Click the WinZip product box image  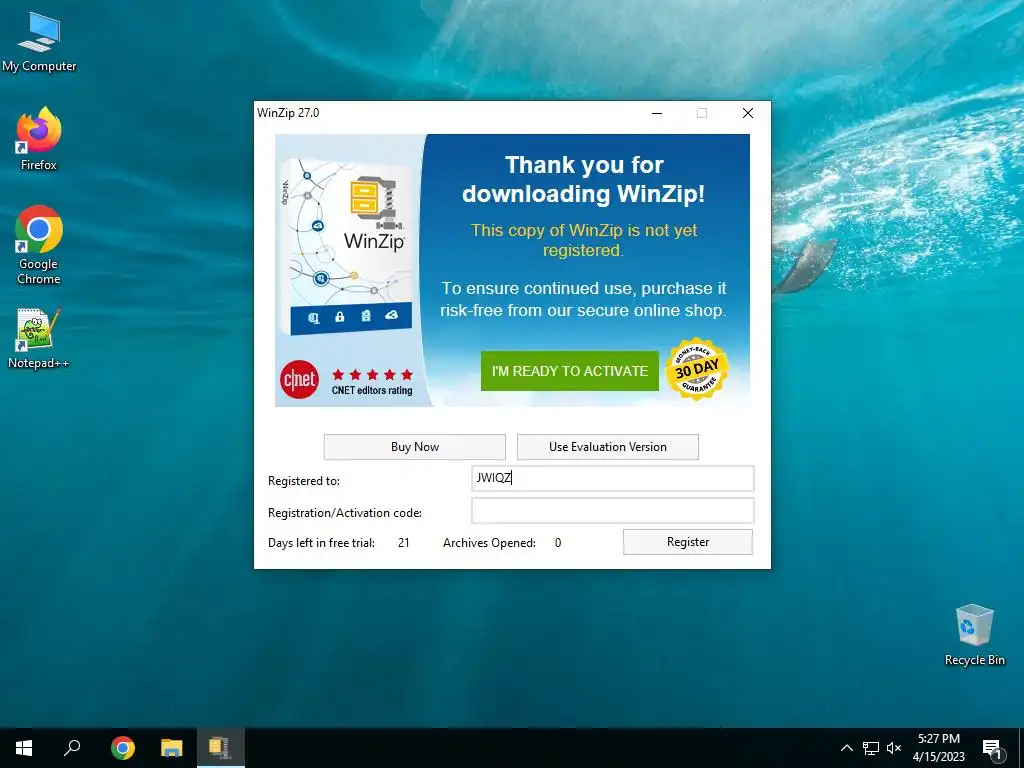(346, 247)
